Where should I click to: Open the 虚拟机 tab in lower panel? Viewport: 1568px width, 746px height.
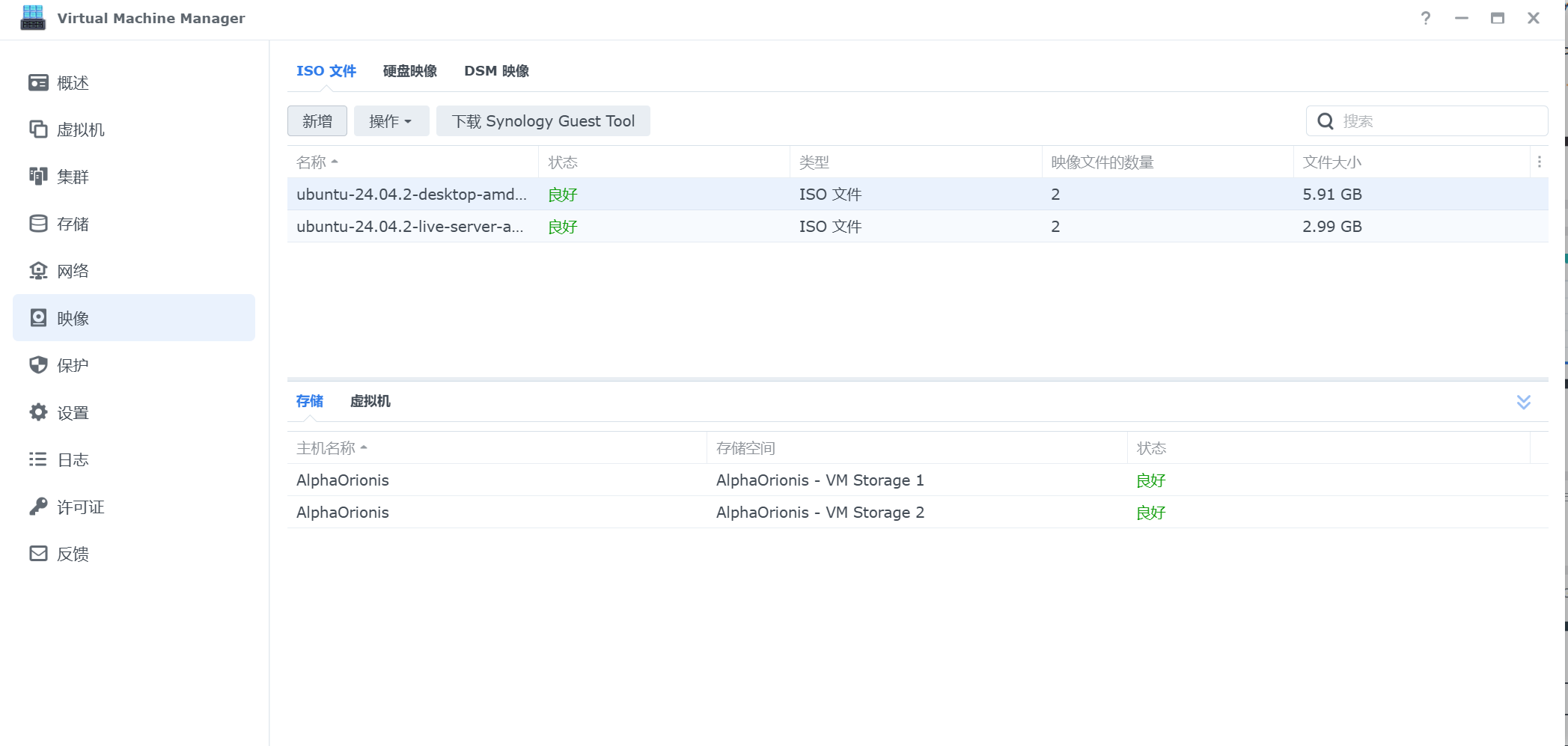(x=370, y=401)
